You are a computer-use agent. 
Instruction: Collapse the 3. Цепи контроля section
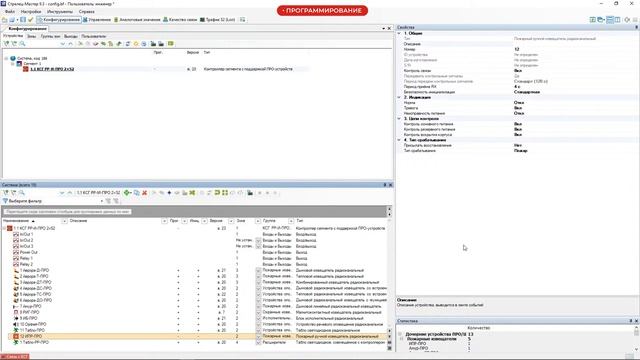point(399,119)
